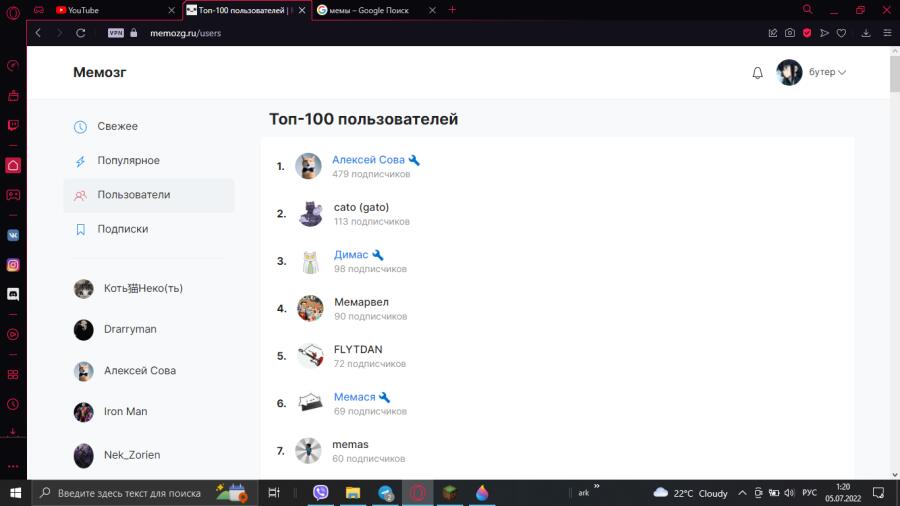Open the FLYTDAN user profile

[x=358, y=349]
